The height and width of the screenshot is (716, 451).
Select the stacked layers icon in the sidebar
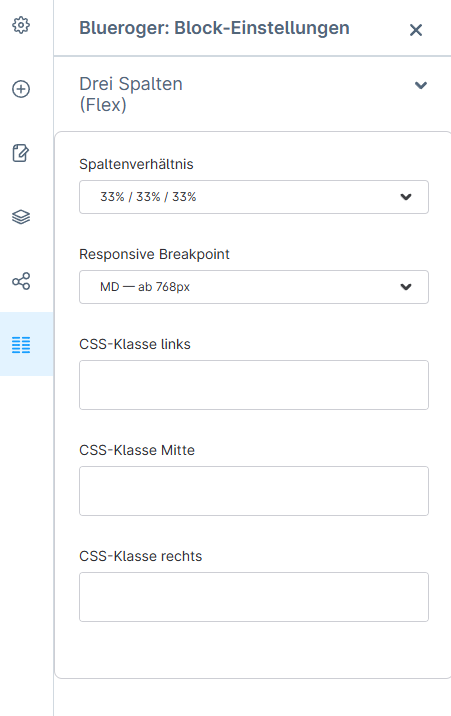[x=21, y=217]
